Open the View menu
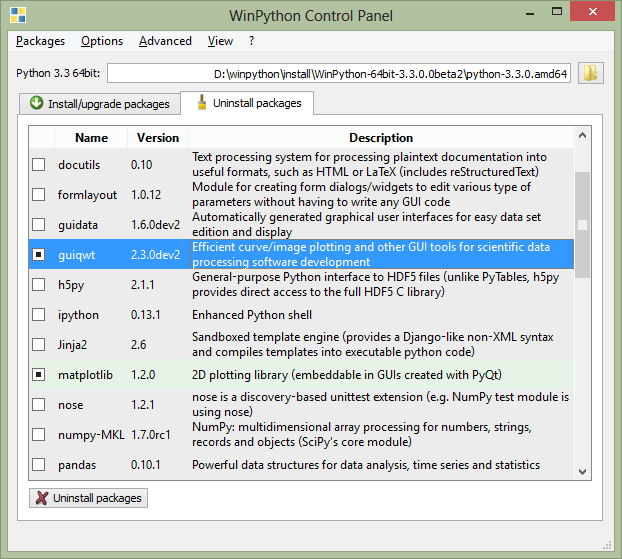 (220, 41)
